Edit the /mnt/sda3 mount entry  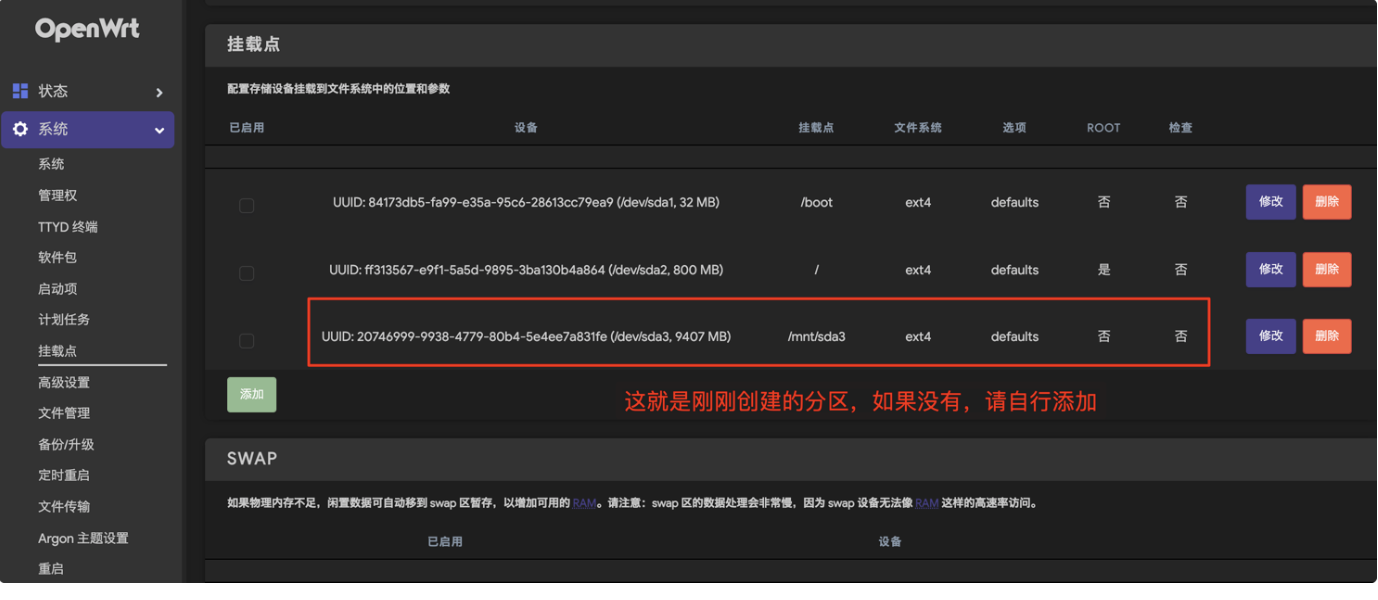click(x=1270, y=336)
